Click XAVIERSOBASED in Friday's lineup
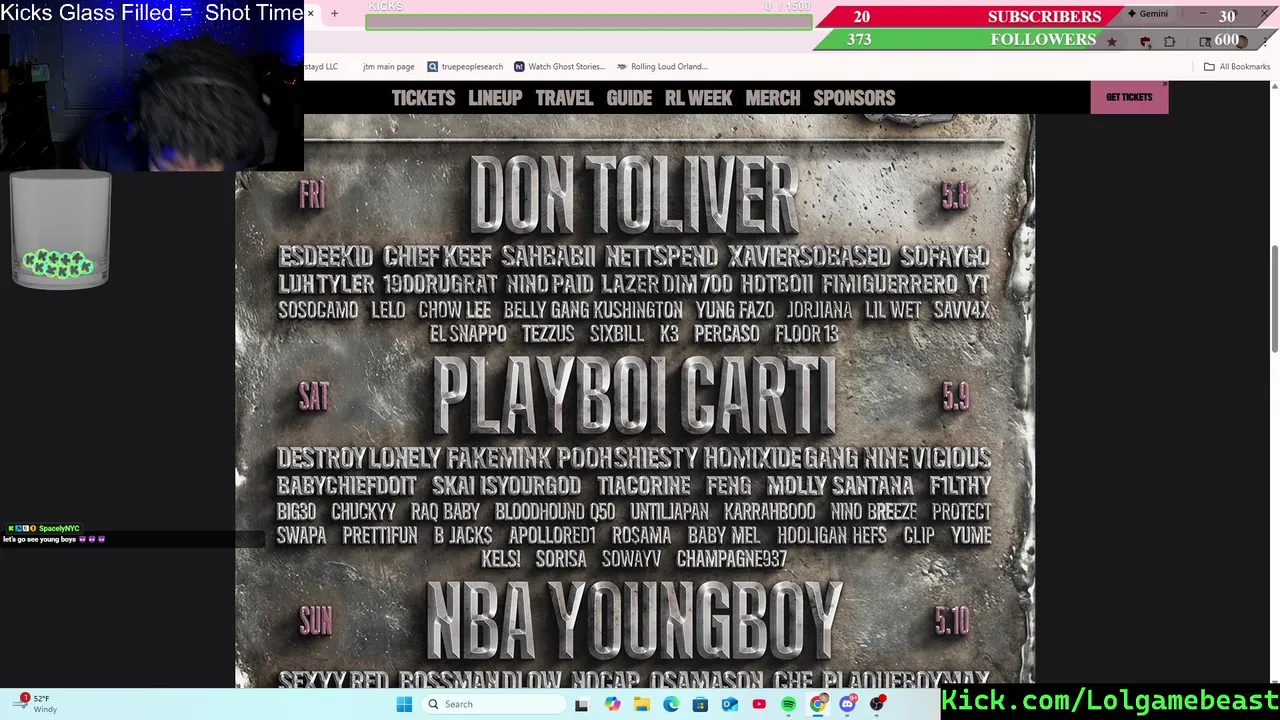Viewport: 1280px width, 720px height. 809,257
